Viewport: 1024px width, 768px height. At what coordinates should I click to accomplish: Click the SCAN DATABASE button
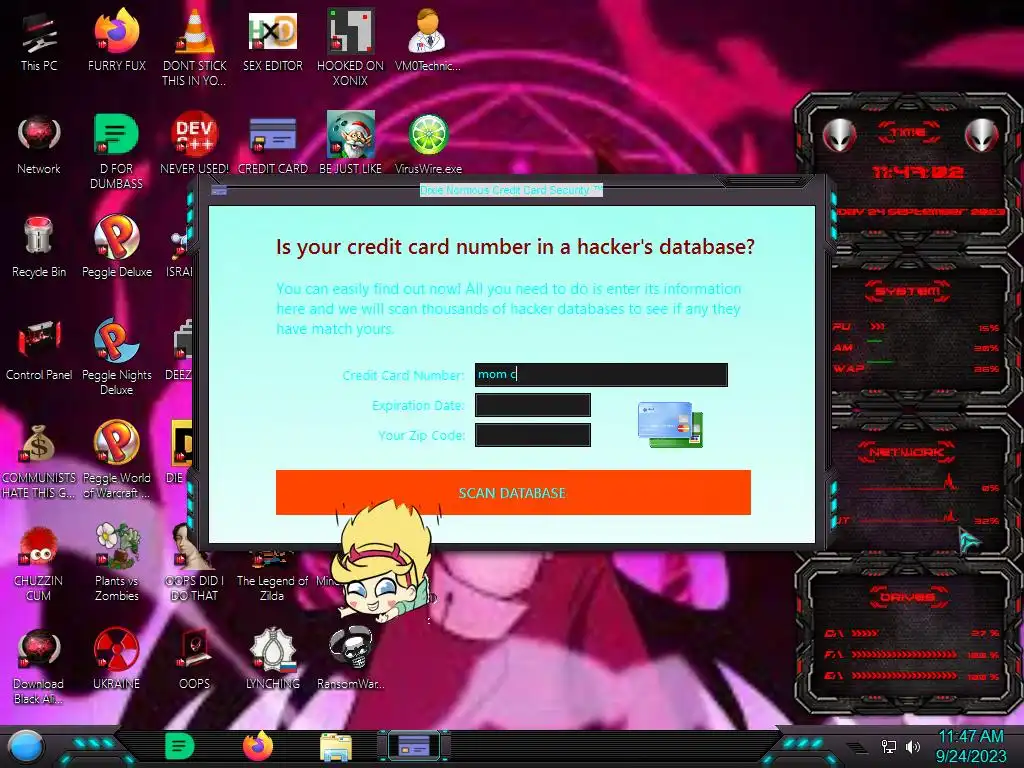(x=513, y=492)
